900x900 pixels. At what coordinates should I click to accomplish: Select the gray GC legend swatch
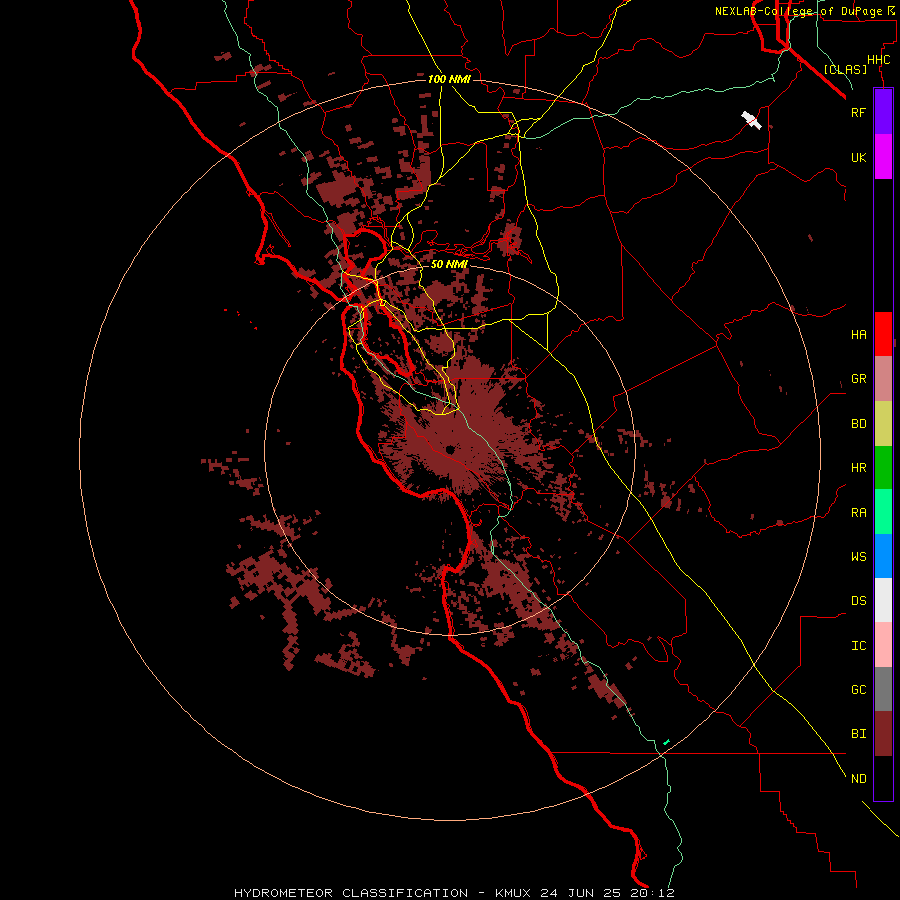[883, 689]
